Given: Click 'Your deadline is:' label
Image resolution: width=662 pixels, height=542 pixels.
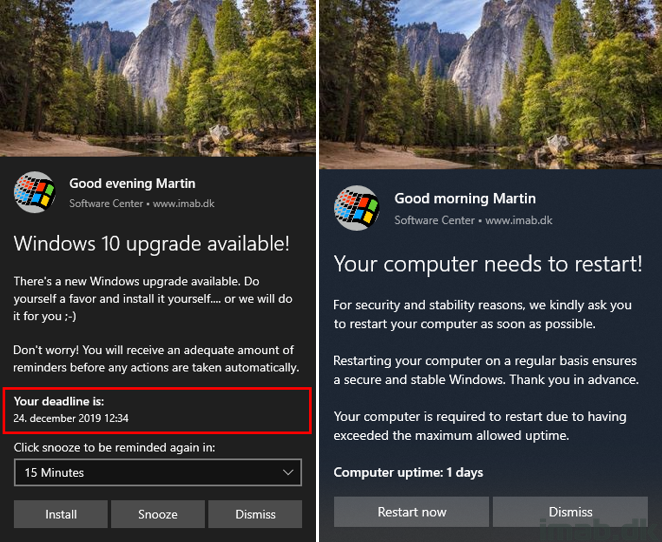Looking at the screenshot, I should click(x=59, y=401).
